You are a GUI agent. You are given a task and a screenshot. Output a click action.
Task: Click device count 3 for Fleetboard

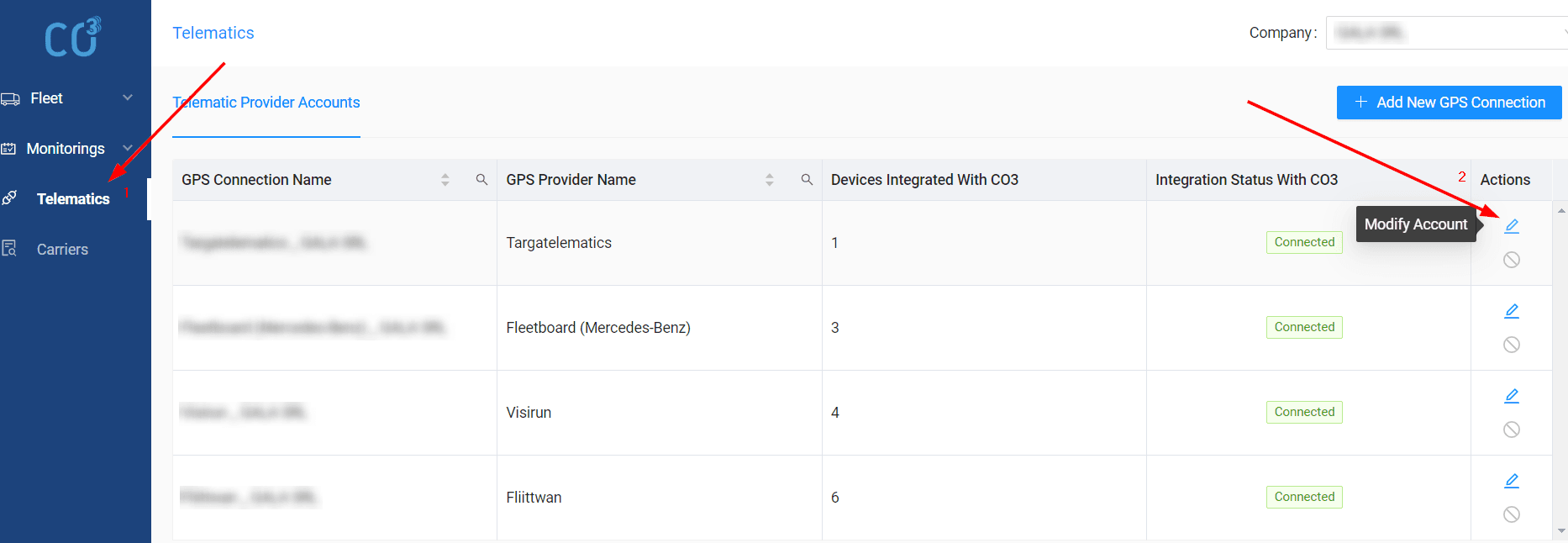[835, 328]
